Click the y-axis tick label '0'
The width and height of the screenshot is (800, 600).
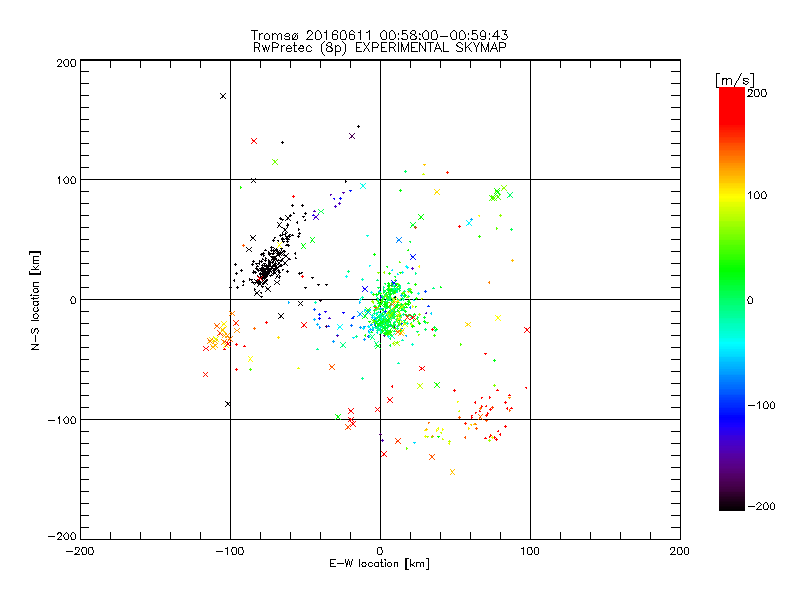73,300
